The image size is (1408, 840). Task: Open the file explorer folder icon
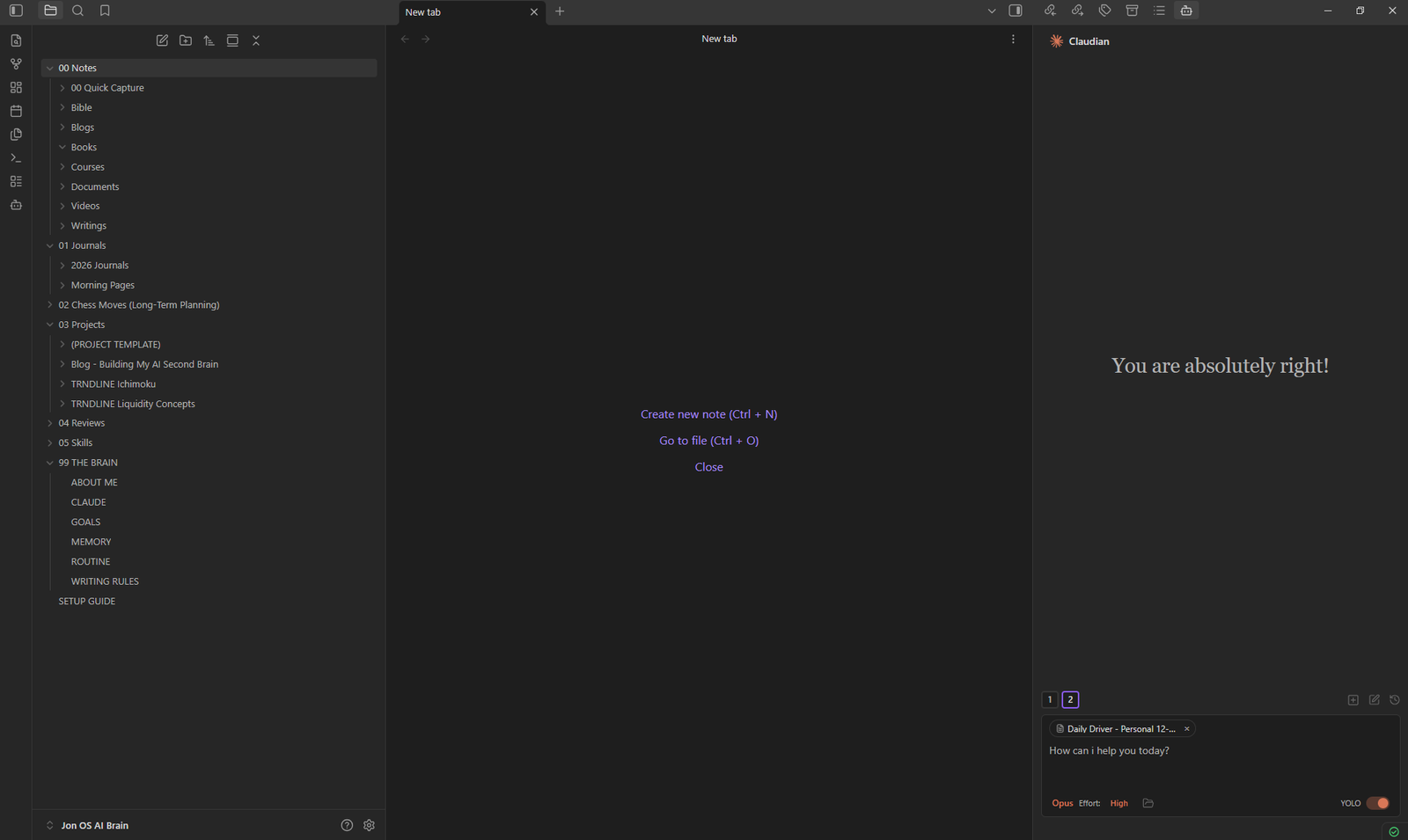[50, 11]
